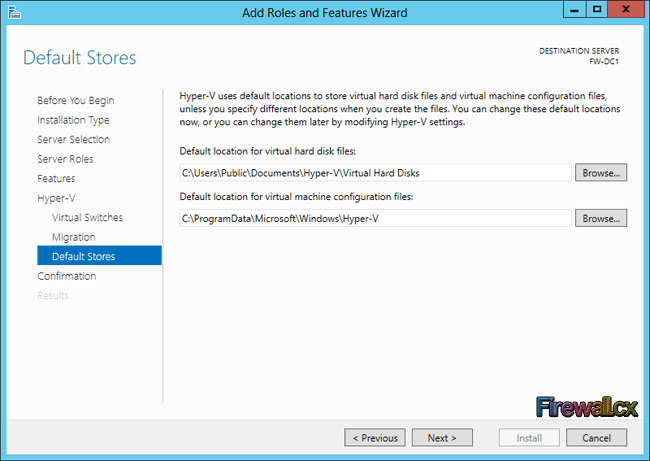The width and height of the screenshot is (650, 461).
Task: Click the virtual machine configuration path field
Action: coord(376,218)
